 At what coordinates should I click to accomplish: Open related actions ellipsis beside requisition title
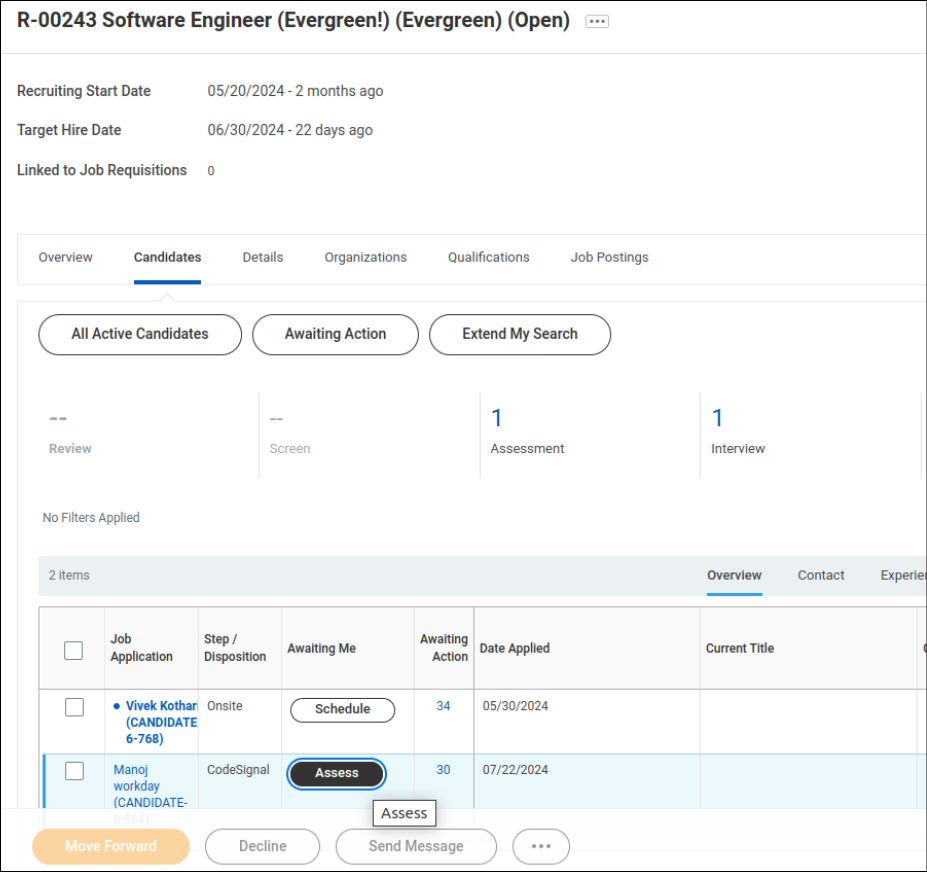(x=597, y=22)
